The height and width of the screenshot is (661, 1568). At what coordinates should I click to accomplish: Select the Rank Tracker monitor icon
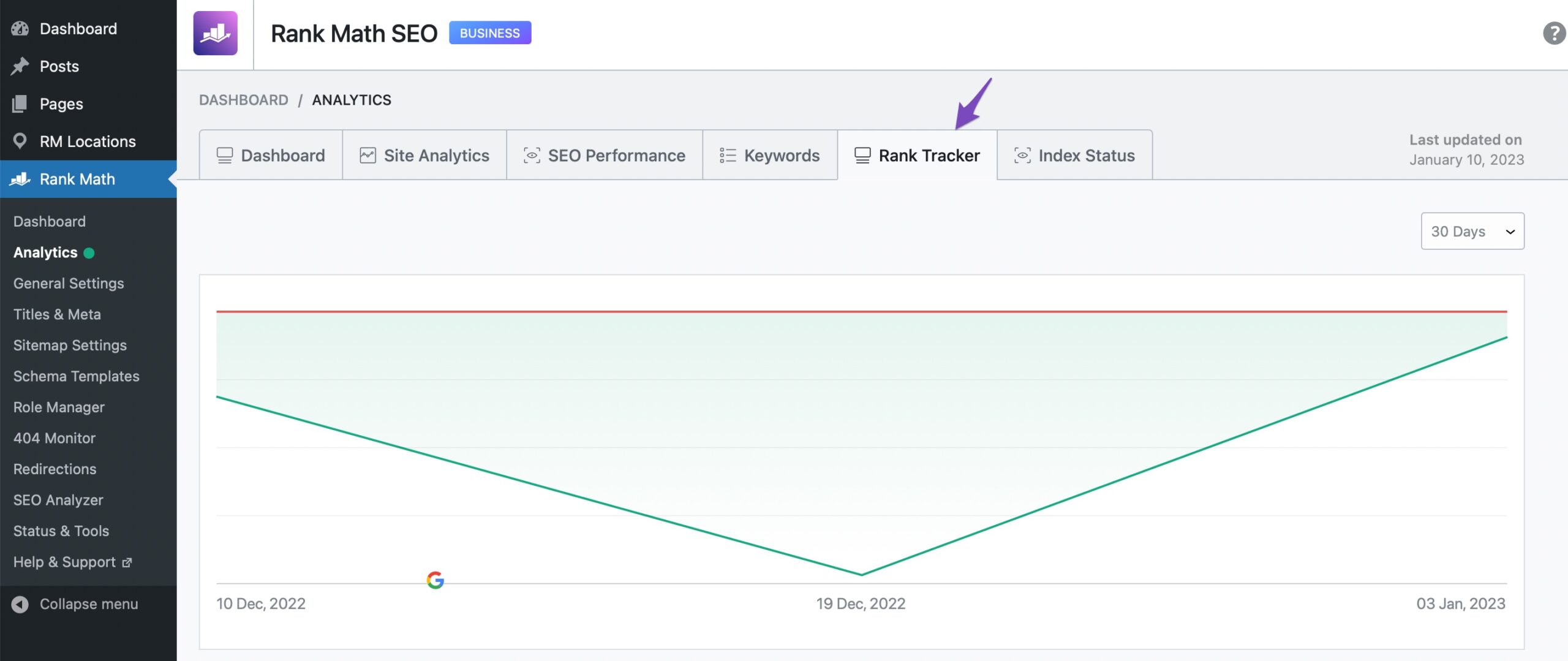(x=862, y=155)
